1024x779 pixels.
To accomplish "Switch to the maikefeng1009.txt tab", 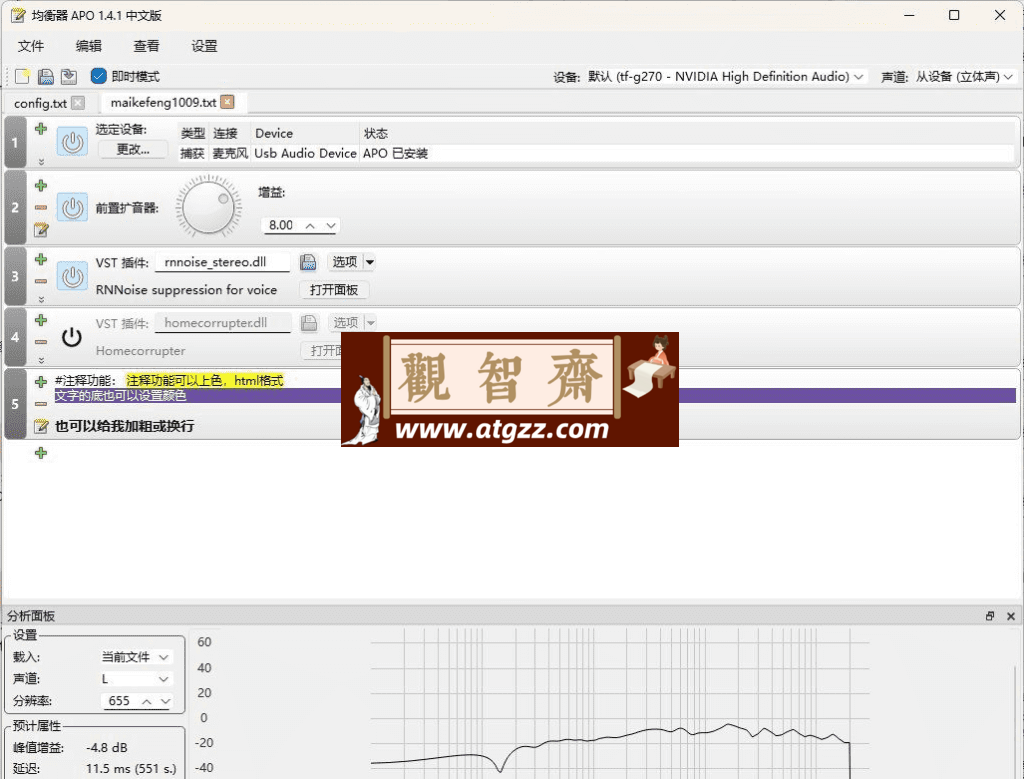I will tap(163, 103).
